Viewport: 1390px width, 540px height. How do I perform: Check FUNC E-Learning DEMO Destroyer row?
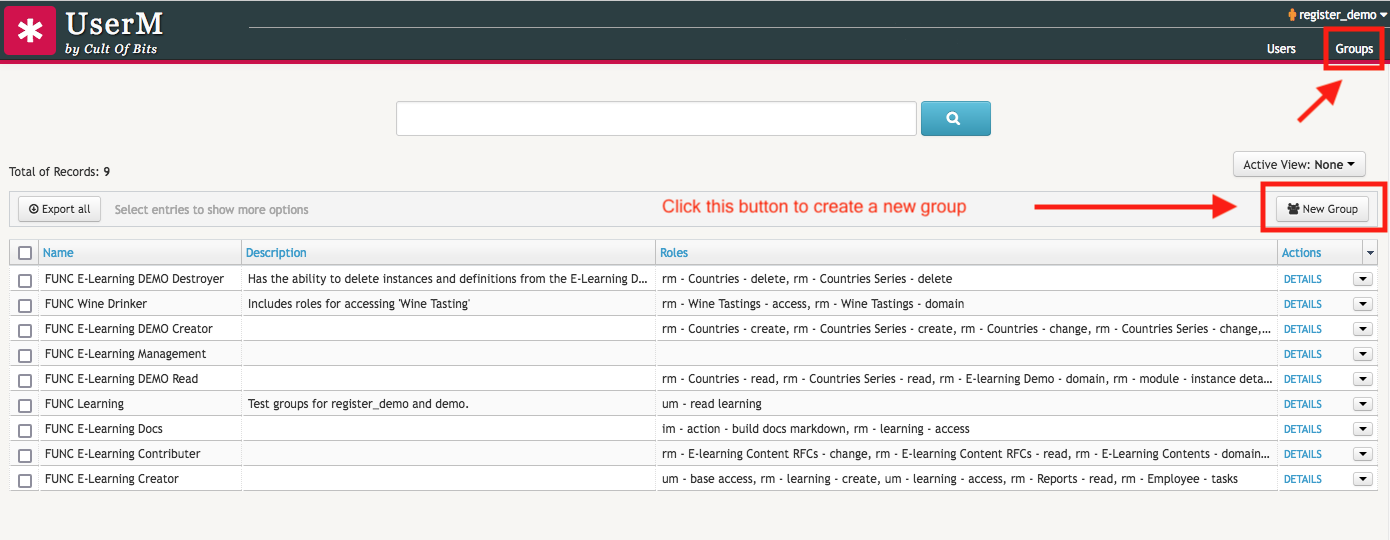tap(25, 280)
